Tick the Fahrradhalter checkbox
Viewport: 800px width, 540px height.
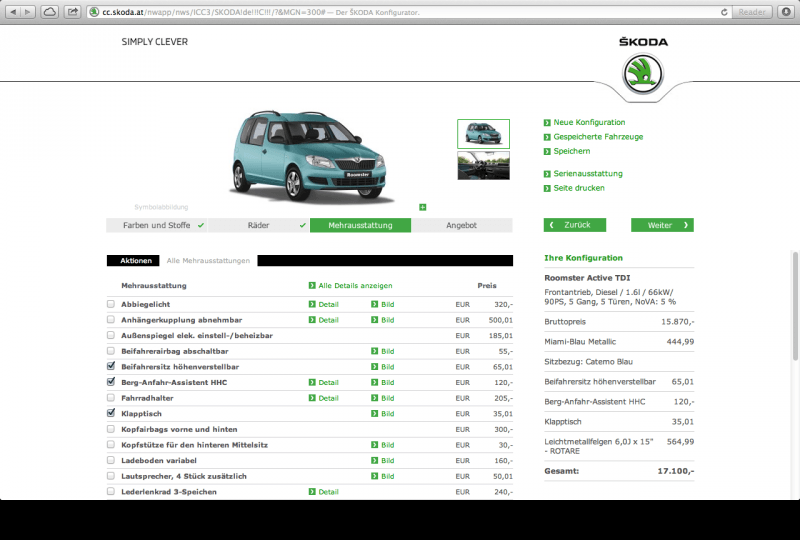111,398
